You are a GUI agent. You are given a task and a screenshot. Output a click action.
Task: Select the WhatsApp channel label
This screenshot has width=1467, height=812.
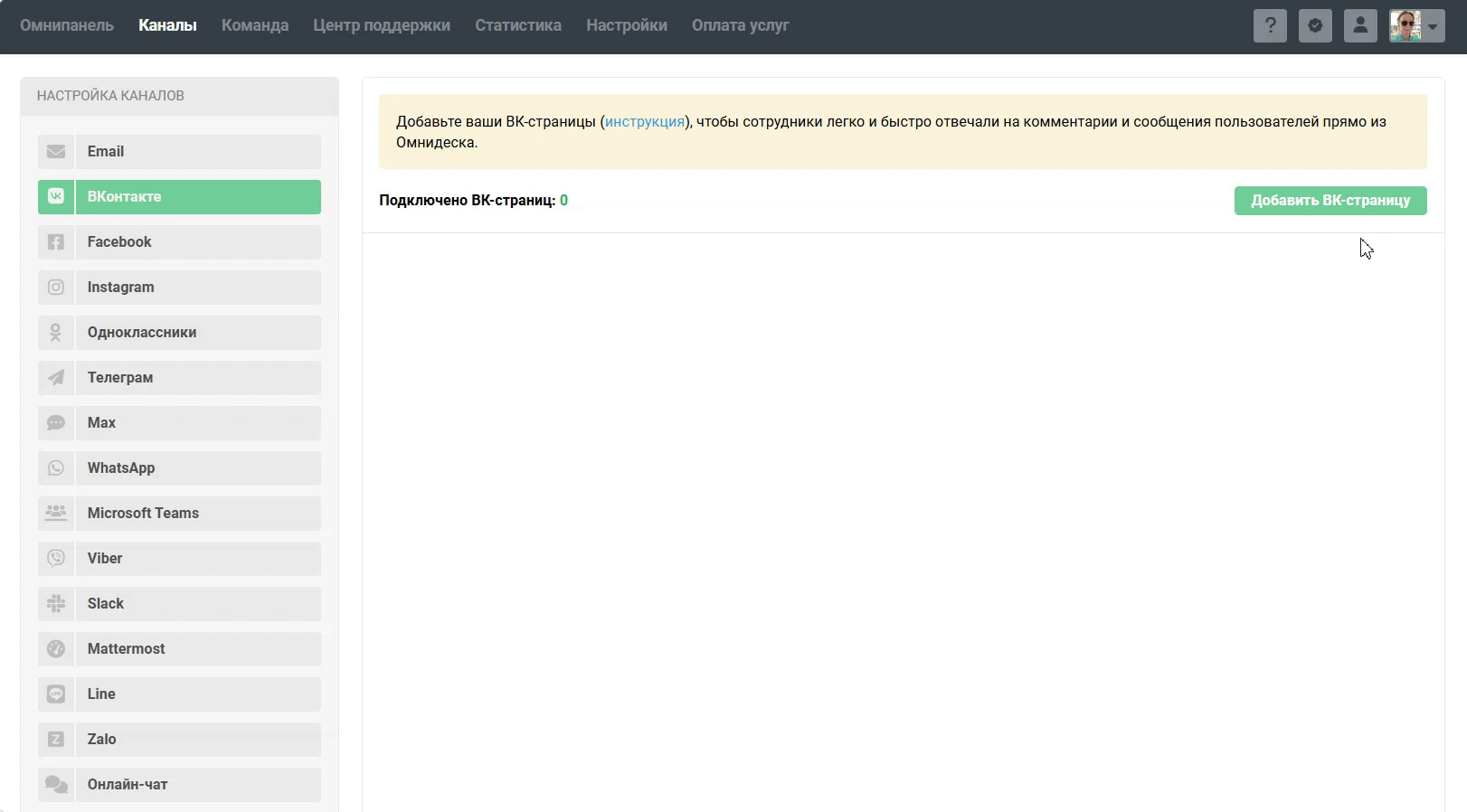(121, 468)
